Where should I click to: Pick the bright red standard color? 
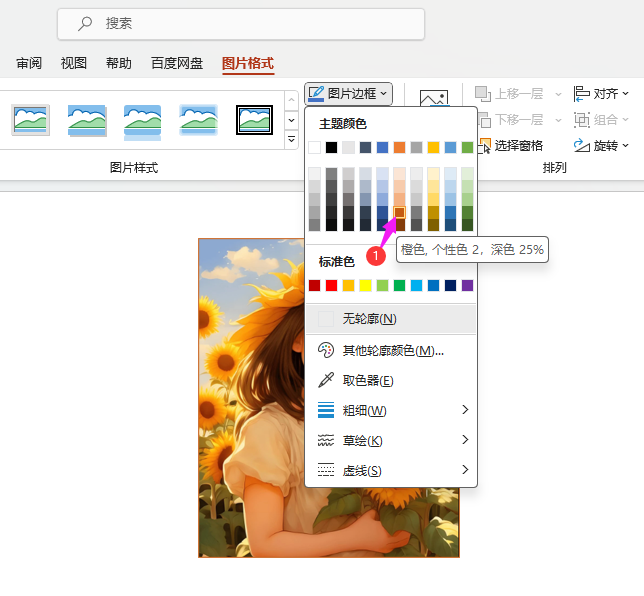pyautogui.click(x=331, y=285)
